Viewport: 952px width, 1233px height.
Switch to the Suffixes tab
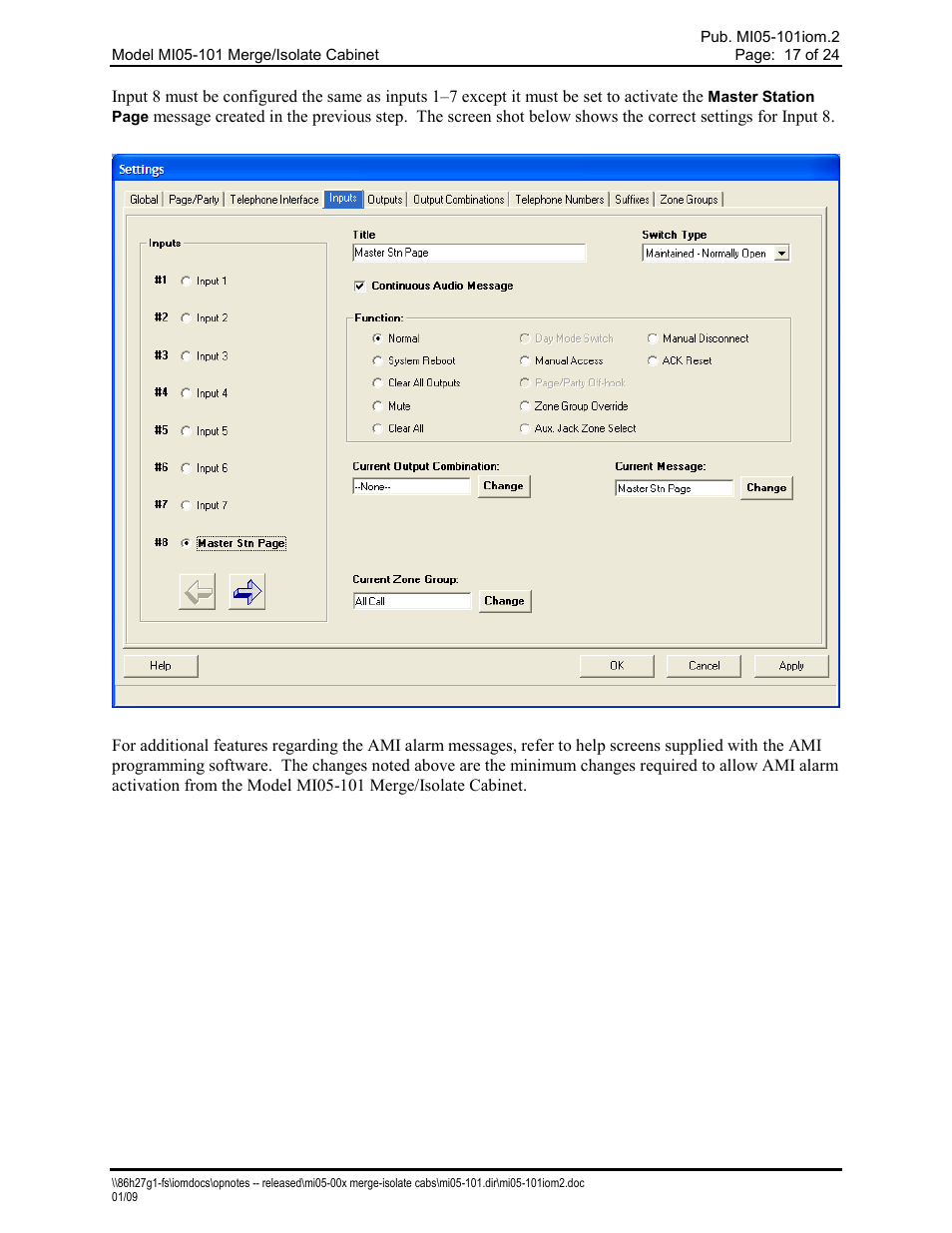click(632, 200)
